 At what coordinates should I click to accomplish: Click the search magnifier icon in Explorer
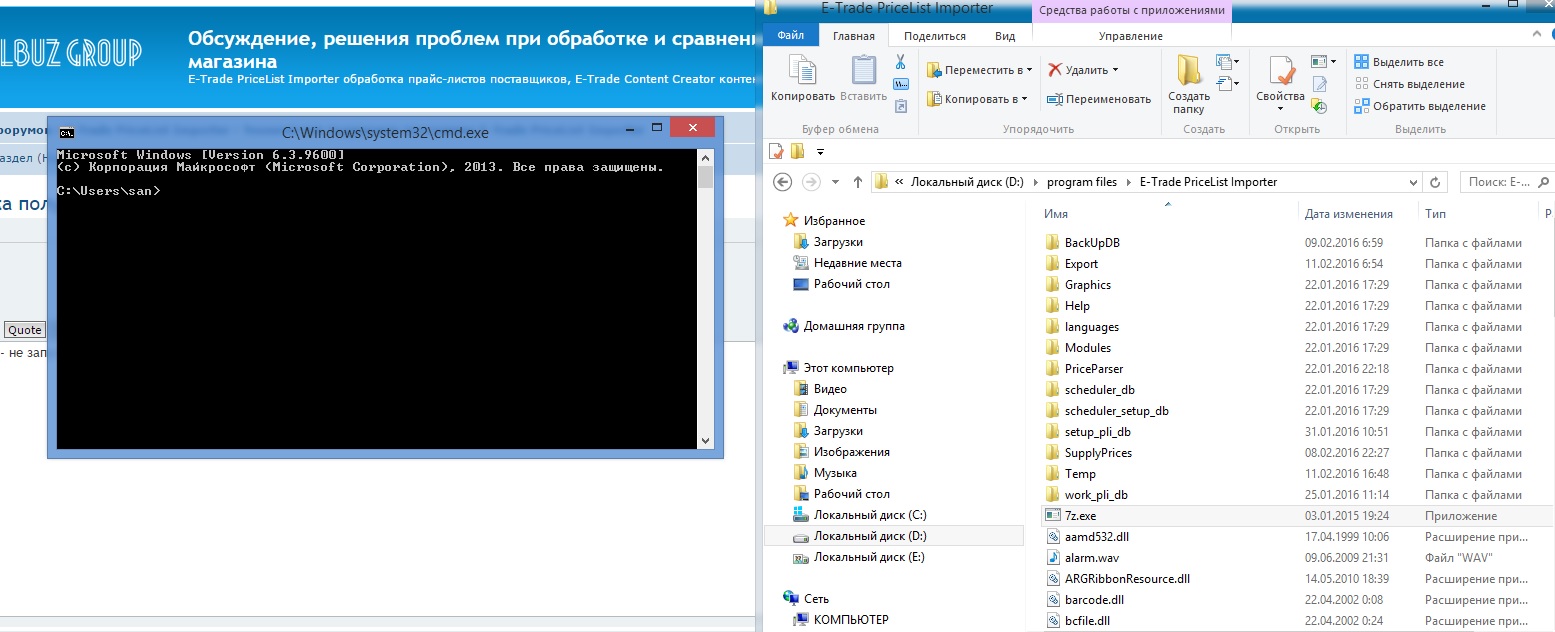[1545, 182]
